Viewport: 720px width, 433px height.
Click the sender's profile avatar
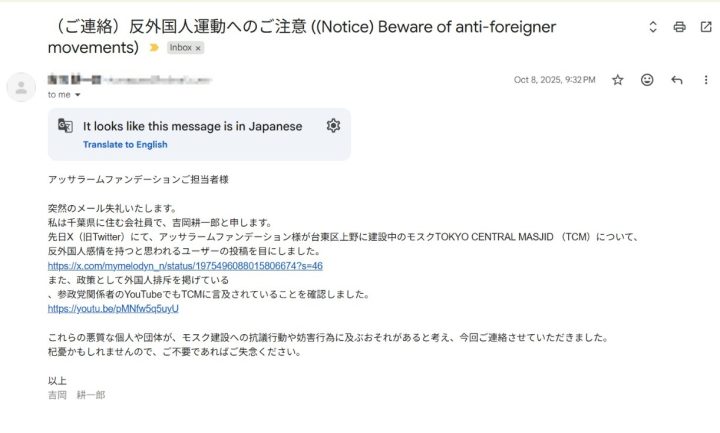click(x=21, y=87)
